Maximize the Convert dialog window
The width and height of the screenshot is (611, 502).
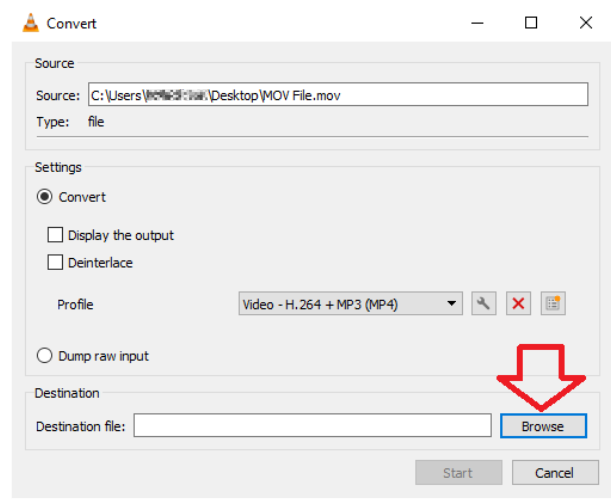[x=531, y=23]
